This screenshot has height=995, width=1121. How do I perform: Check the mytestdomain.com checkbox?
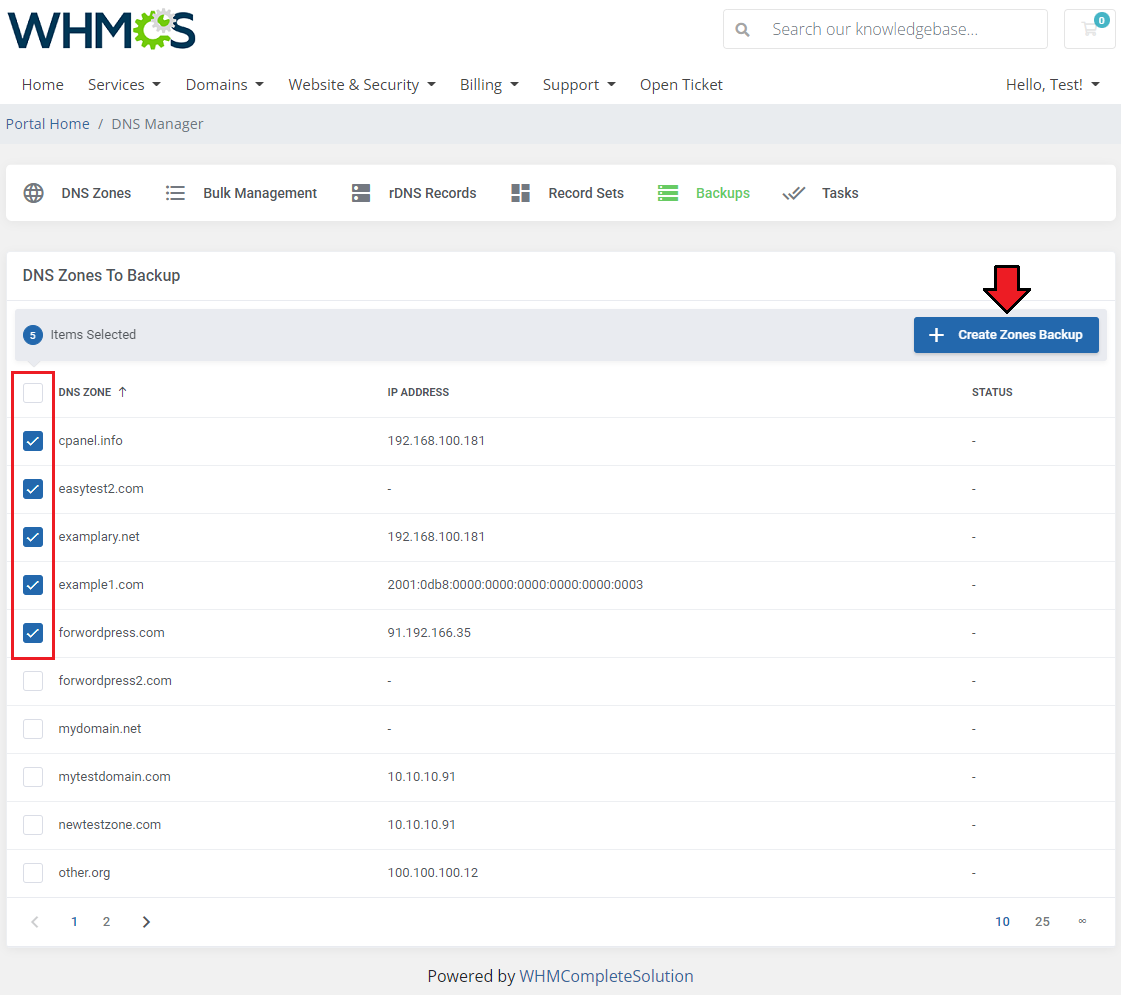pyautogui.click(x=33, y=776)
